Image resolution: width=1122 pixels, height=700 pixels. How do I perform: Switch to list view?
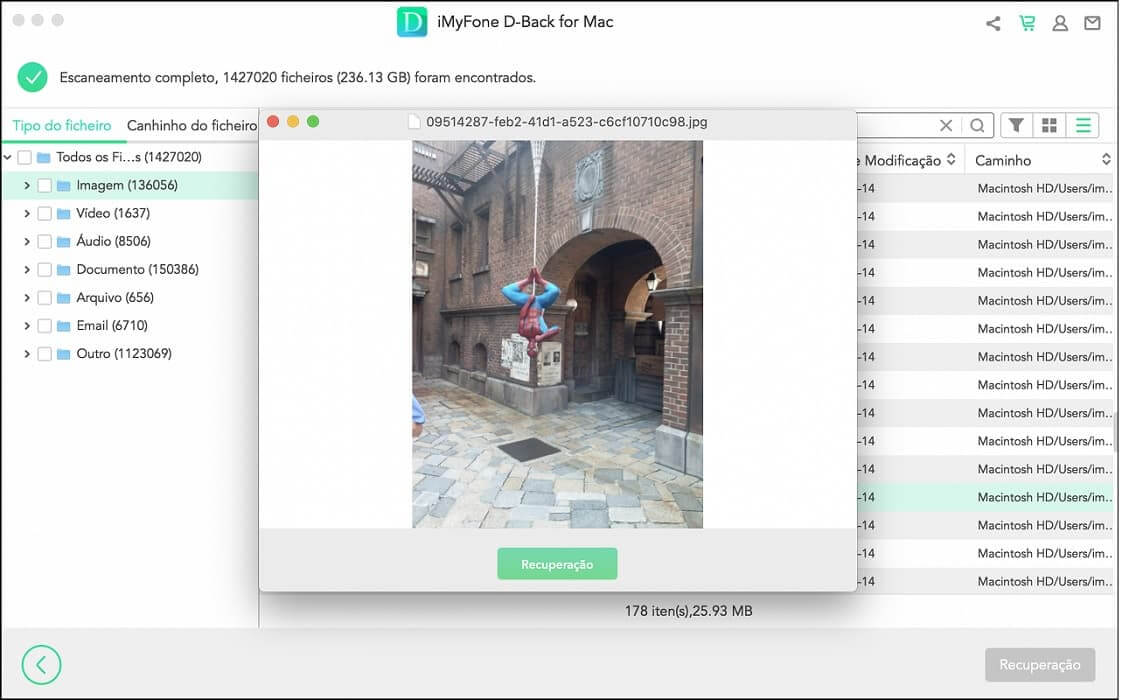(x=1083, y=126)
